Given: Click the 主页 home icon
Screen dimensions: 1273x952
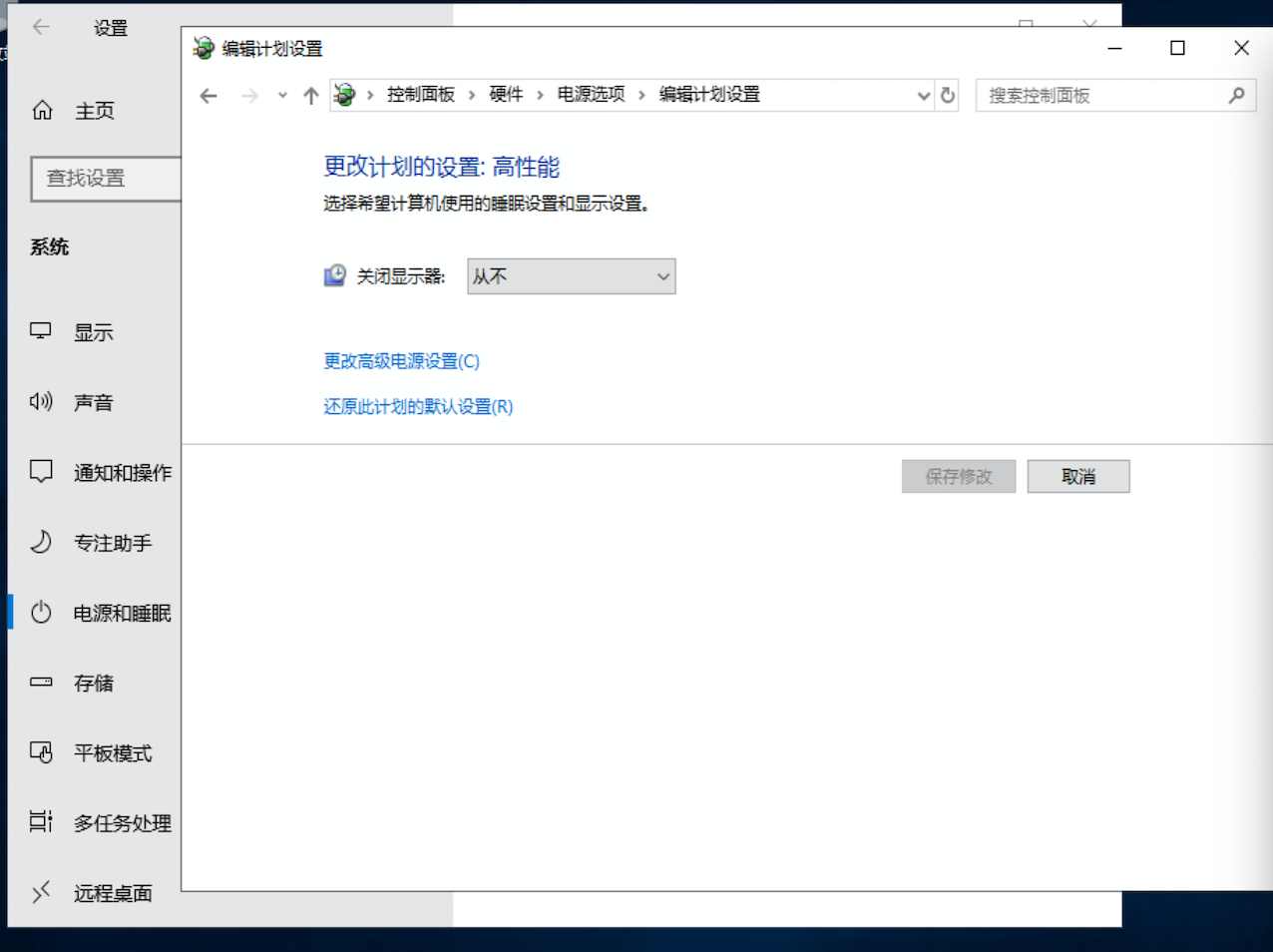Looking at the screenshot, I should click(x=42, y=110).
